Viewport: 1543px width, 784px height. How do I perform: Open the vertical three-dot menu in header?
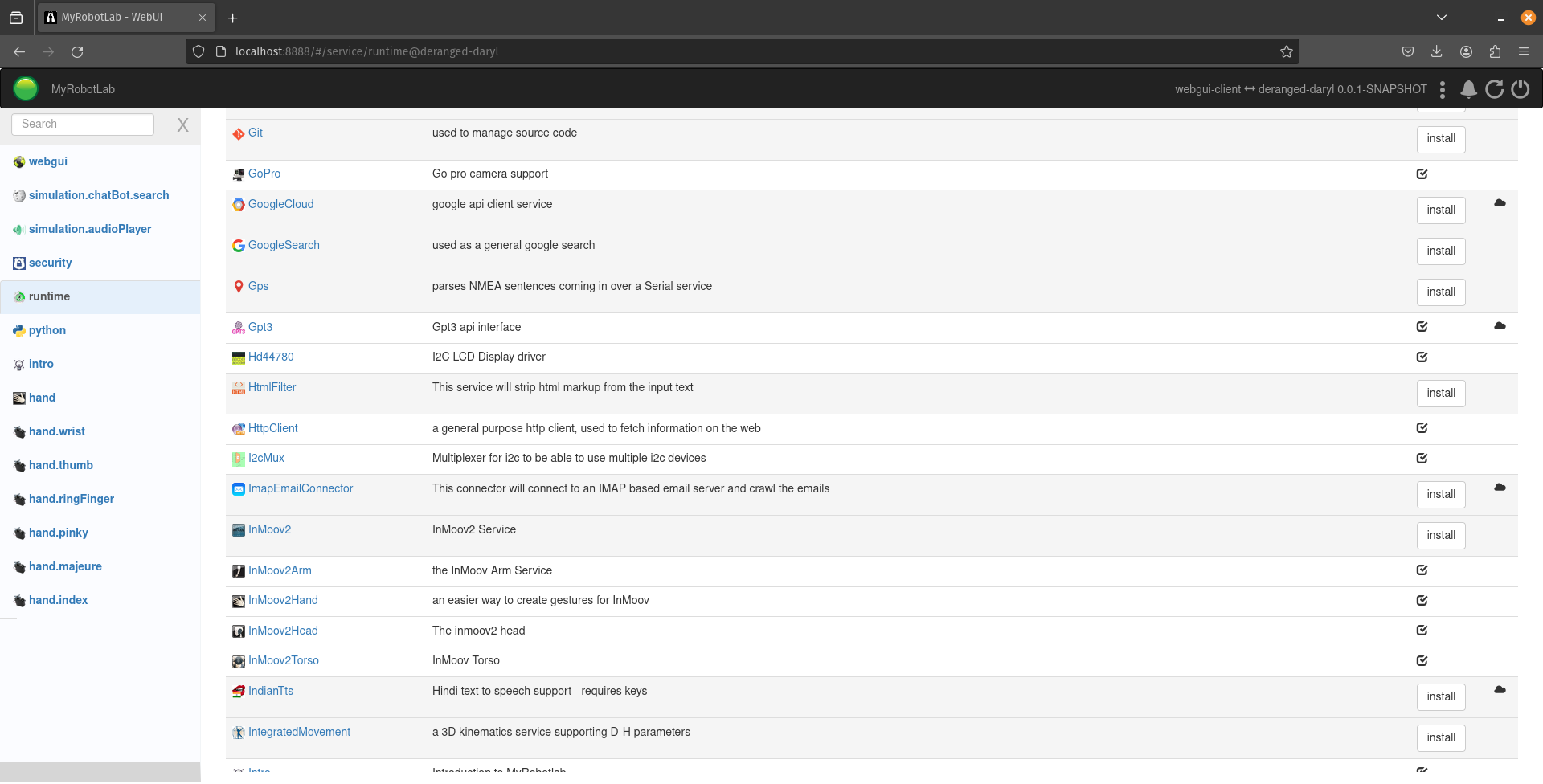[x=1443, y=89]
